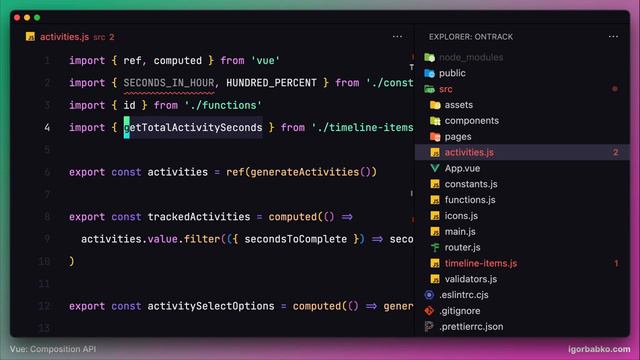The height and width of the screenshot is (360, 640).
Task: Click the JS icon in the activities.js tab
Action: [30, 36]
